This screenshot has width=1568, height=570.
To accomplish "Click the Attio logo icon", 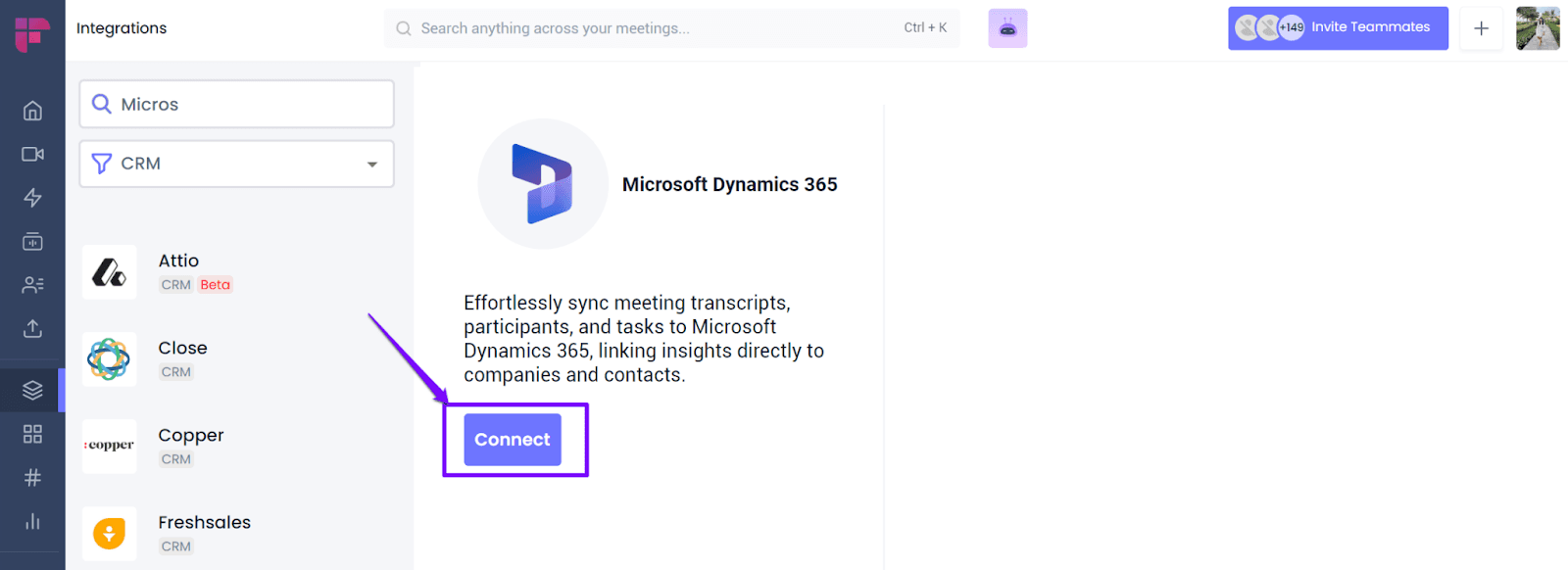I will point(110,272).
